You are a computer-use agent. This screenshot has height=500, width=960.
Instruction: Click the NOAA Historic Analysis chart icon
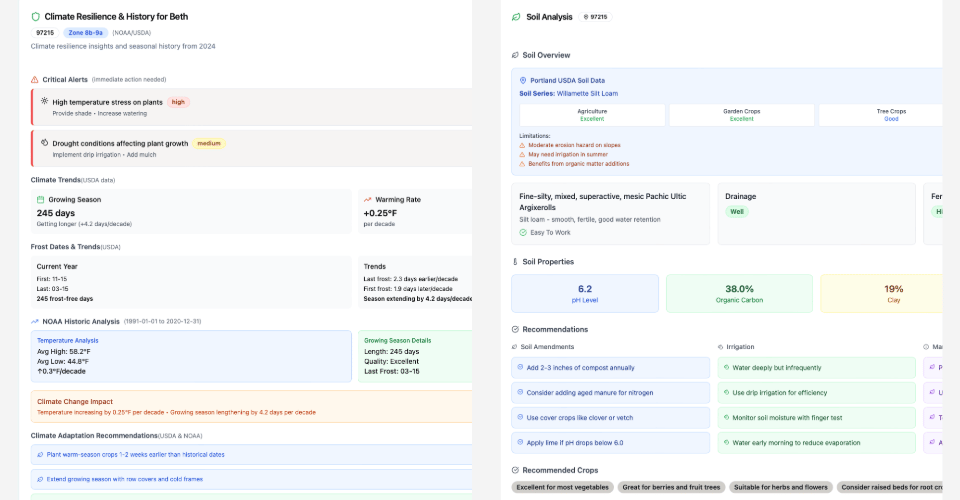(35, 321)
